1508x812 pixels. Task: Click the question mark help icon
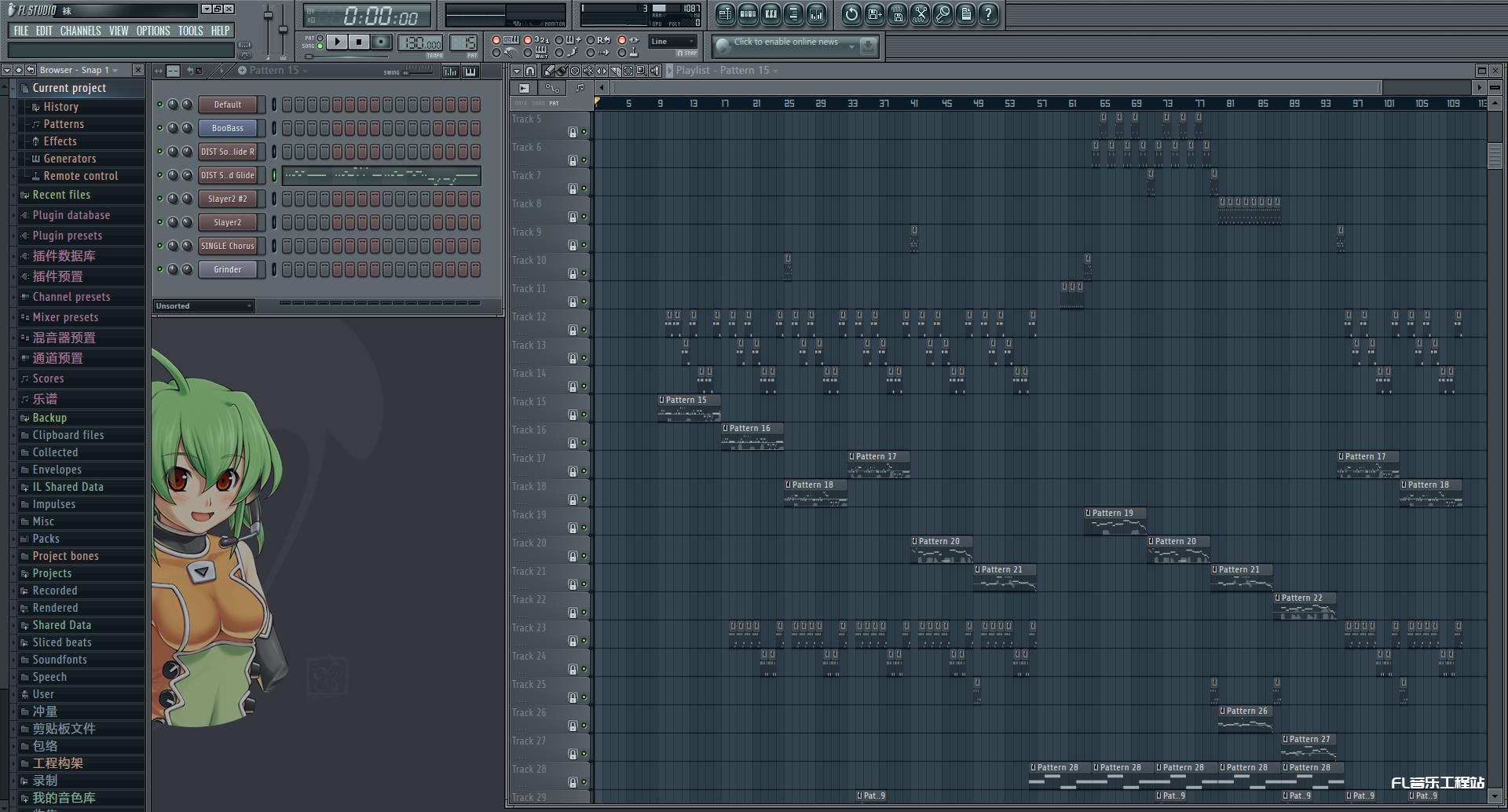click(x=988, y=13)
